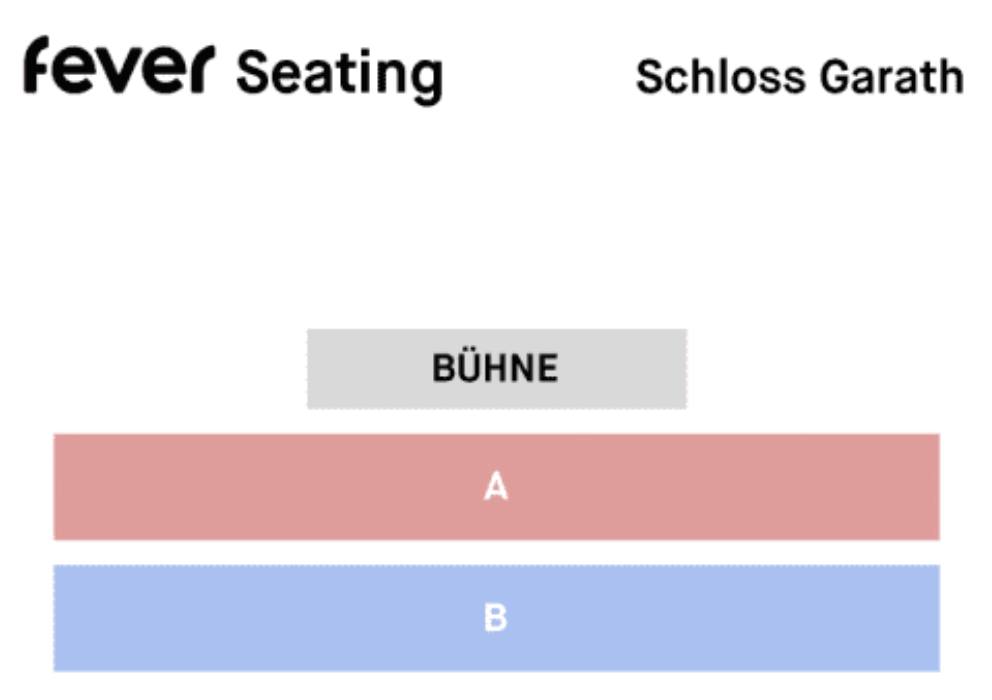Viewport: 992px width, 700px height.
Task: Click the white letter B label
Action: point(496,619)
